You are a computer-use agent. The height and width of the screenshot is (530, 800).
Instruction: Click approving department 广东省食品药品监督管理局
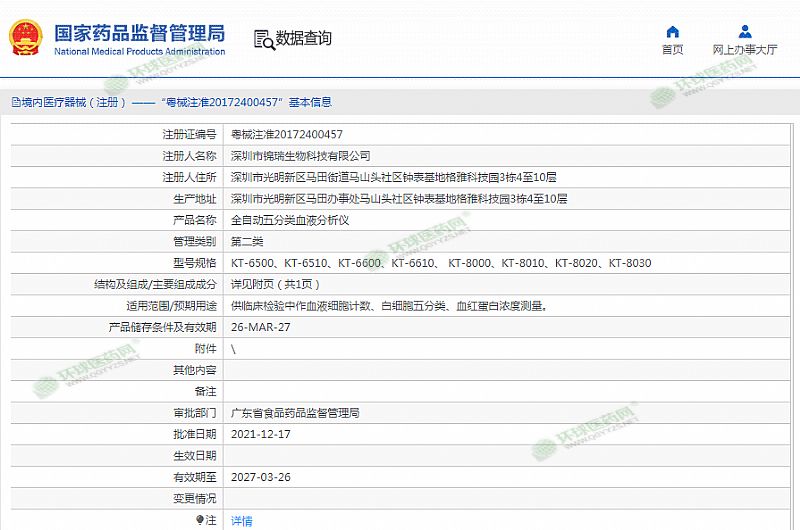295,413
